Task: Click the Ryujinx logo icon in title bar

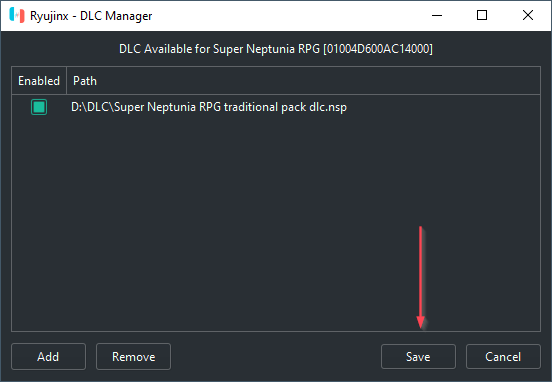Action: tap(17, 15)
